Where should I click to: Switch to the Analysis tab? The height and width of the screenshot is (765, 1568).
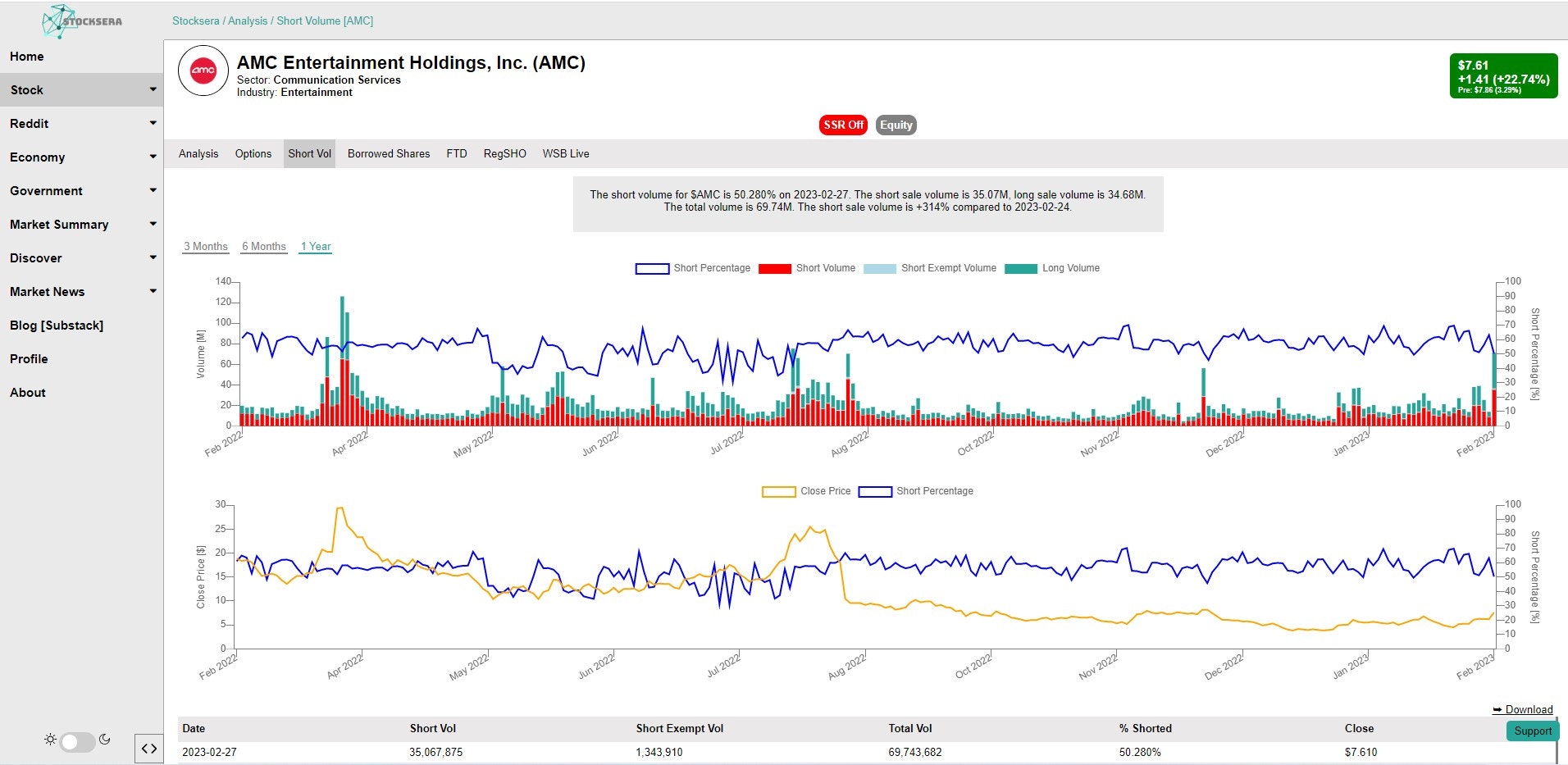[x=198, y=153]
